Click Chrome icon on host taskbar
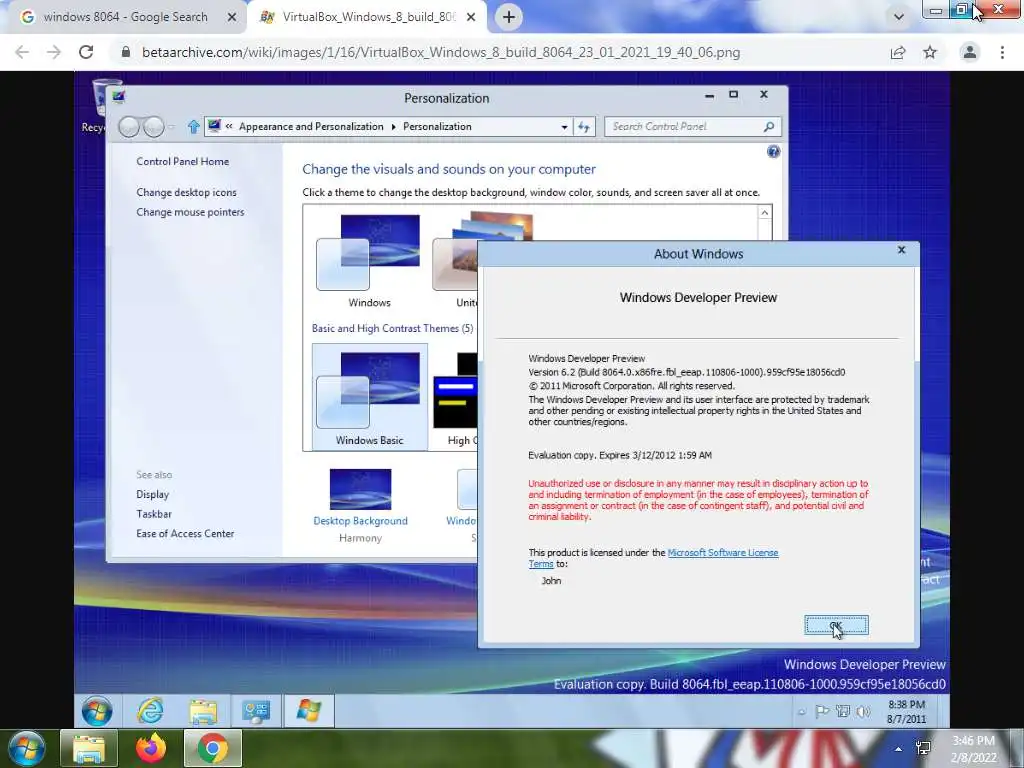The height and width of the screenshot is (768, 1024). [x=212, y=749]
